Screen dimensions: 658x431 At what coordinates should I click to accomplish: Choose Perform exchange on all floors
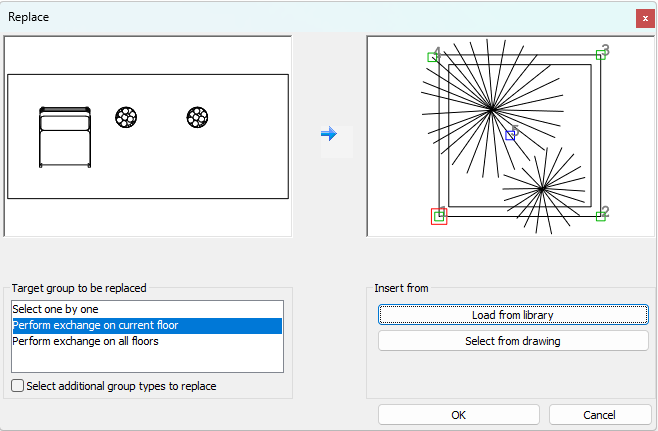coord(85,341)
